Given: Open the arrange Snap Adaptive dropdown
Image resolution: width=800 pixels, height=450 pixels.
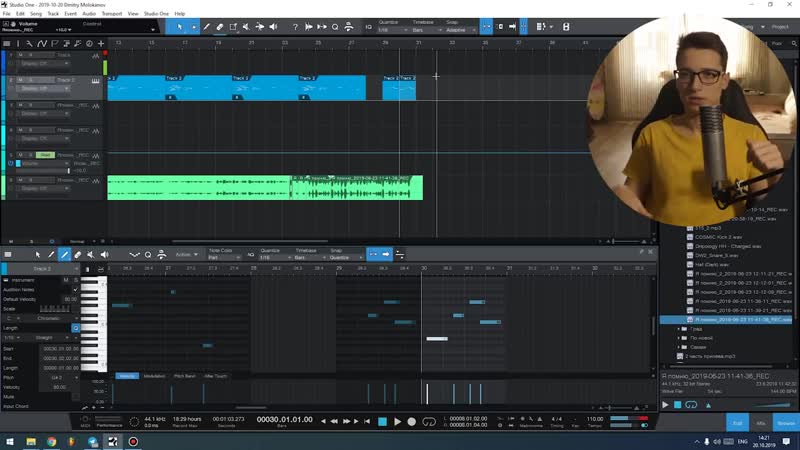Looking at the screenshot, I should point(461,30).
